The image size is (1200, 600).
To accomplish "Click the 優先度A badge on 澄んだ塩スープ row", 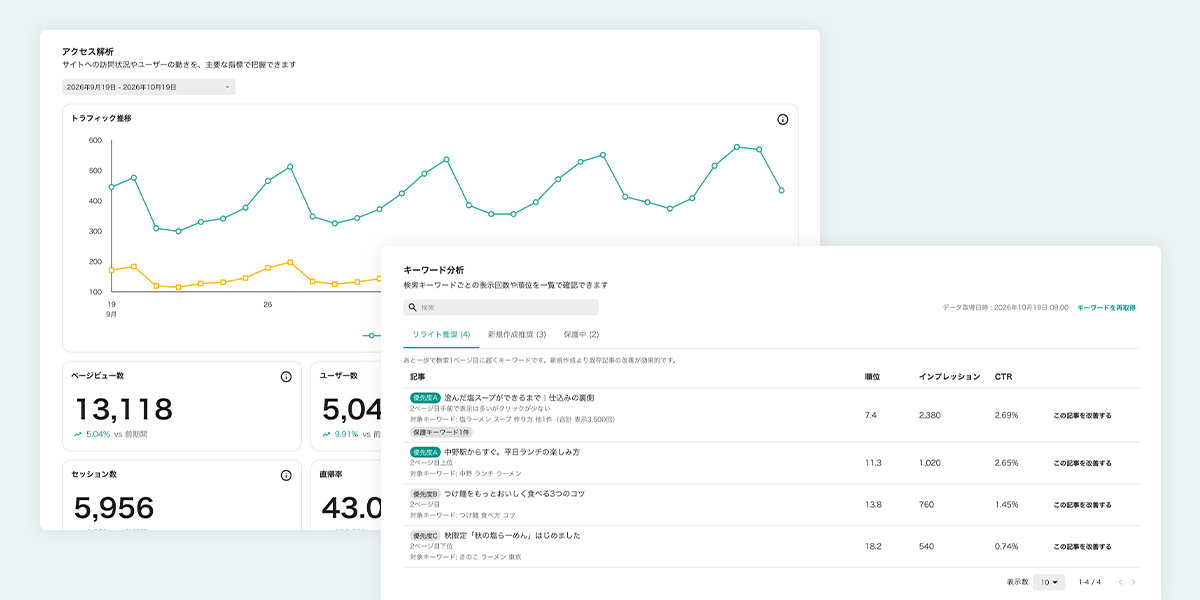I will [424, 397].
